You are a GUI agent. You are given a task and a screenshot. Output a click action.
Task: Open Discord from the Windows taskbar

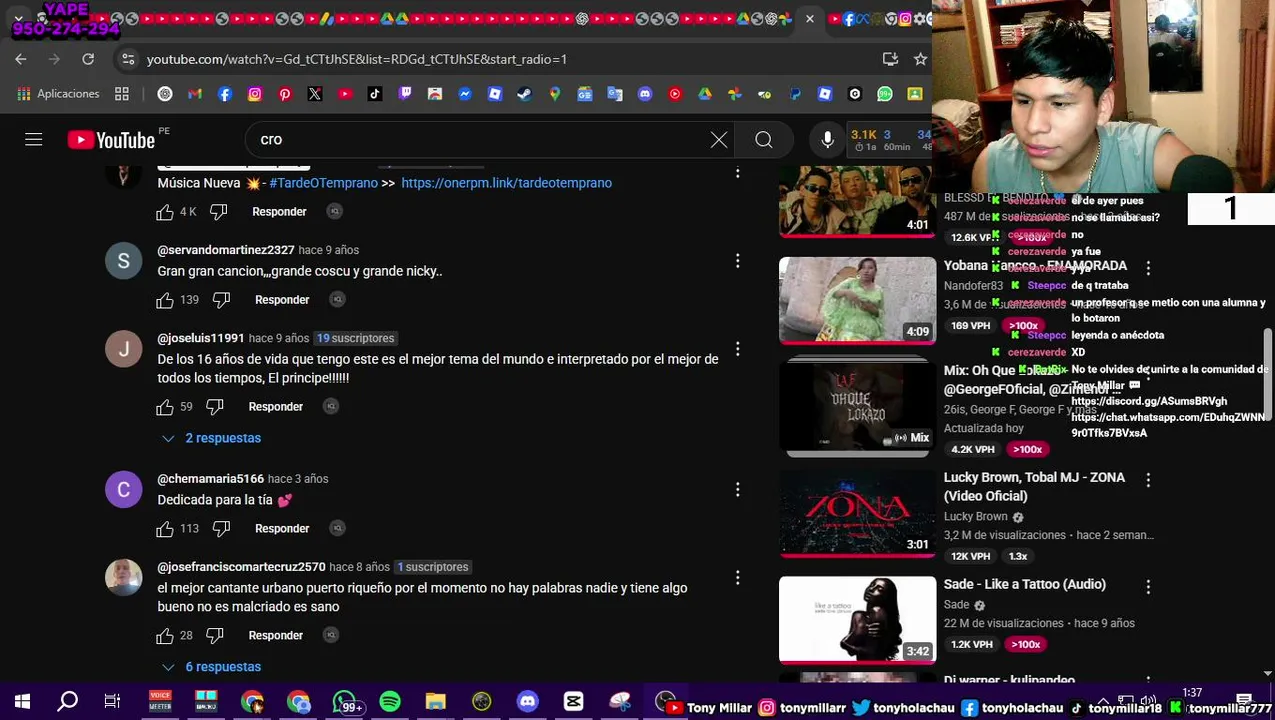point(528,702)
